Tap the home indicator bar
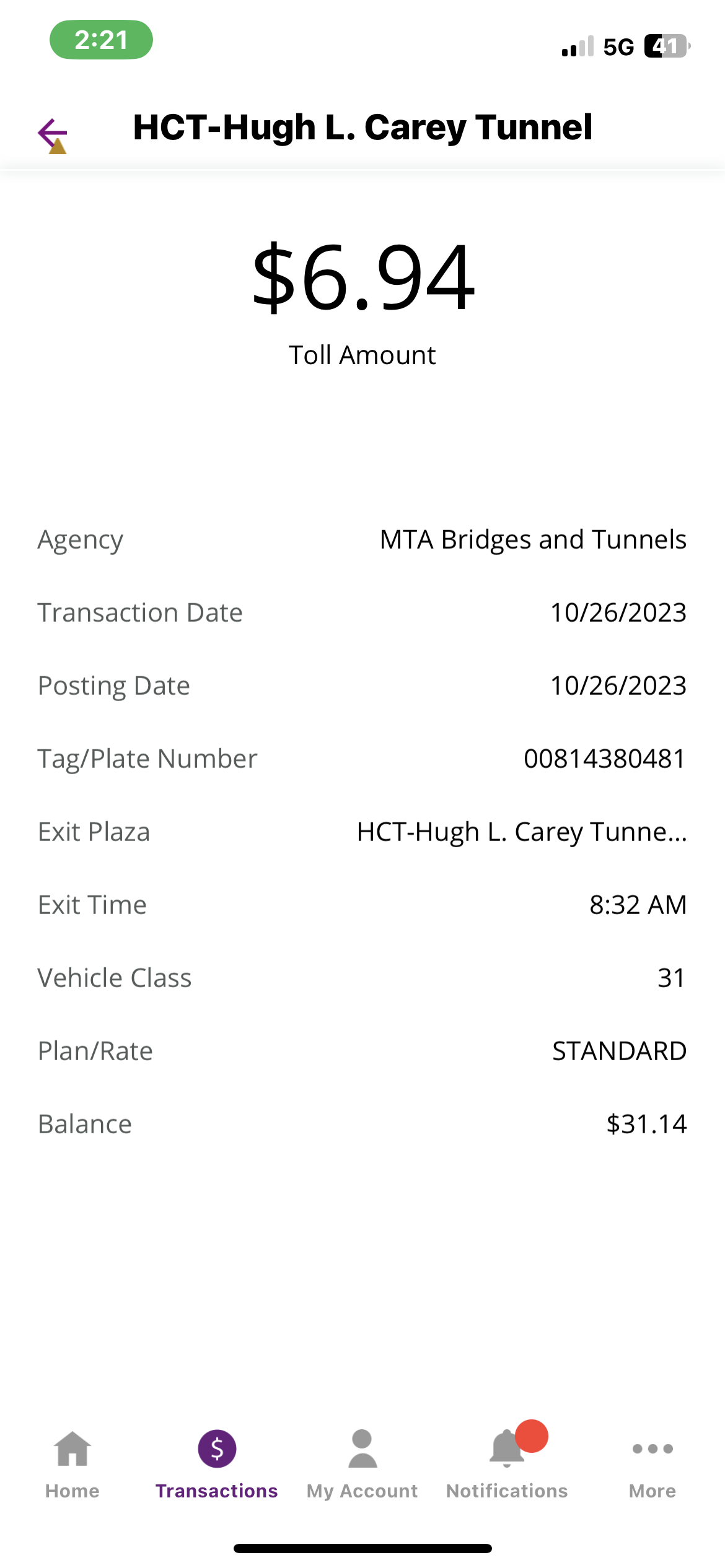The width and height of the screenshot is (725, 1568). click(x=362, y=1549)
